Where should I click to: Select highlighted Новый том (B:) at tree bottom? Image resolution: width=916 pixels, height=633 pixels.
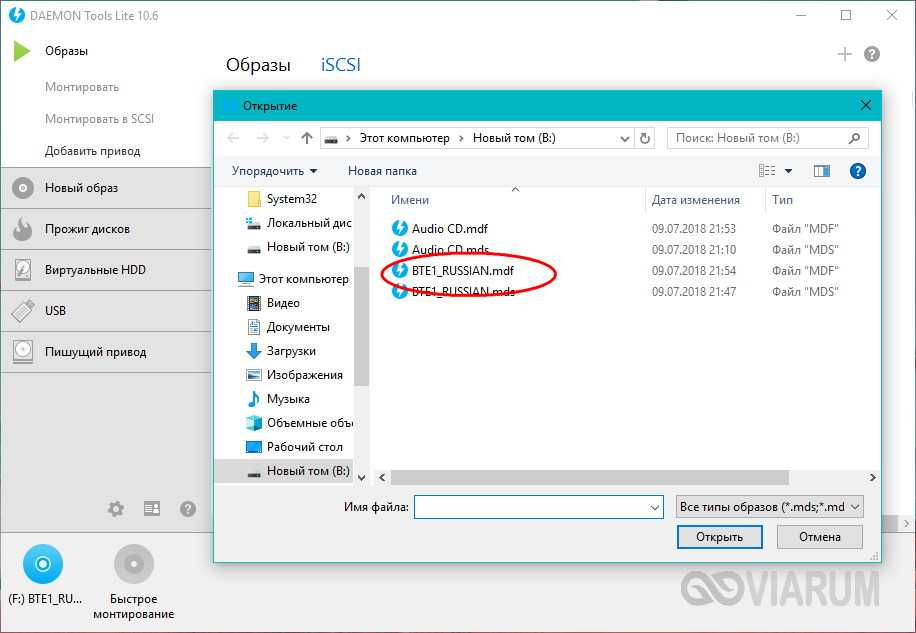[284, 471]
